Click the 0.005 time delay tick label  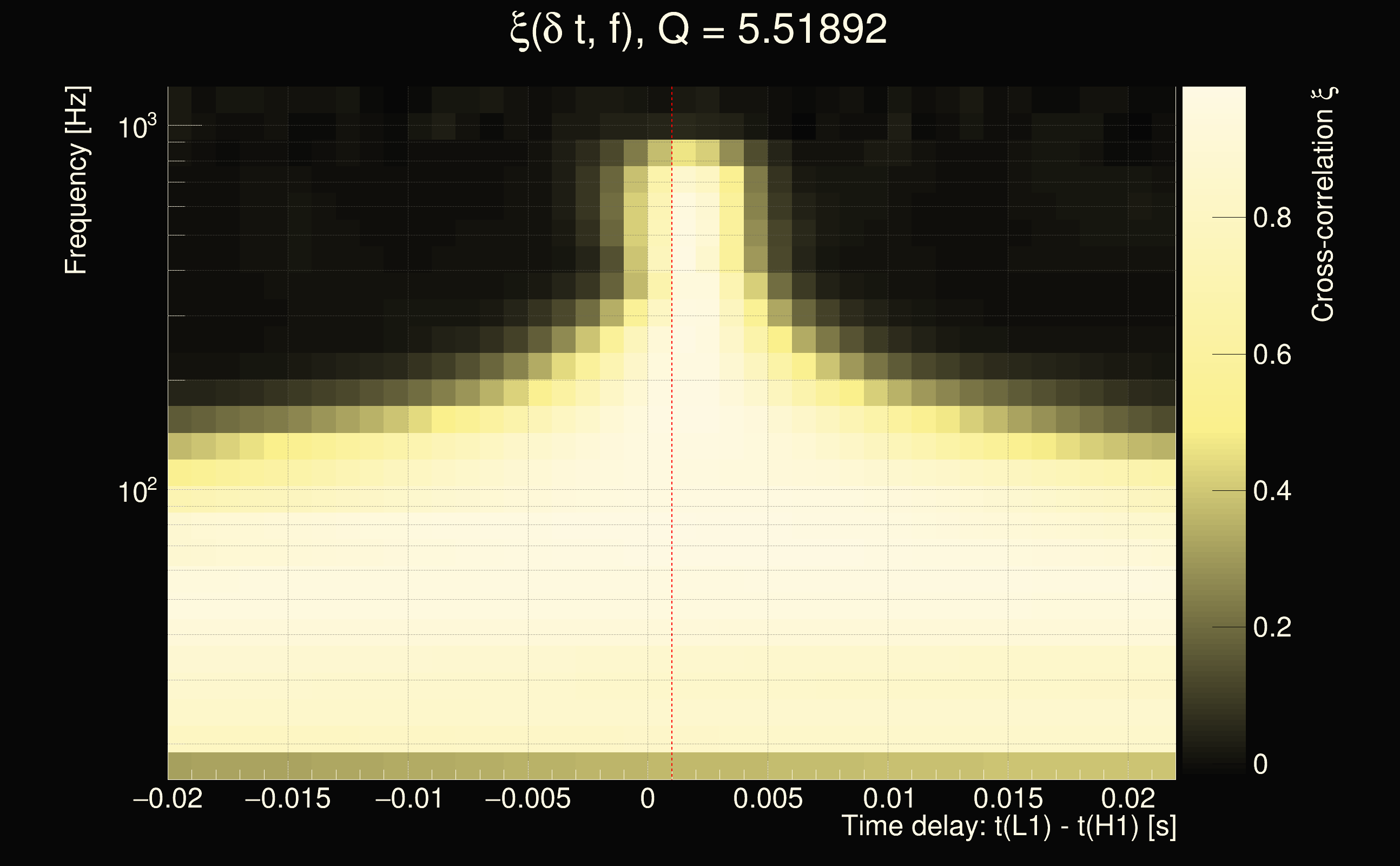tap(768, 799)
